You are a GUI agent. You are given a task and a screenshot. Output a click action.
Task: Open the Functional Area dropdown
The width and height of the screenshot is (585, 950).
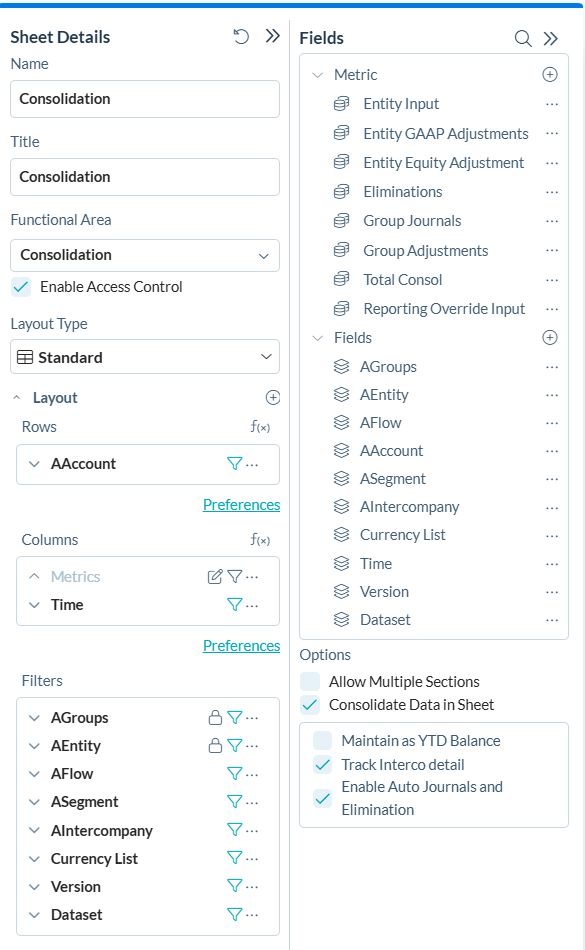144,255
